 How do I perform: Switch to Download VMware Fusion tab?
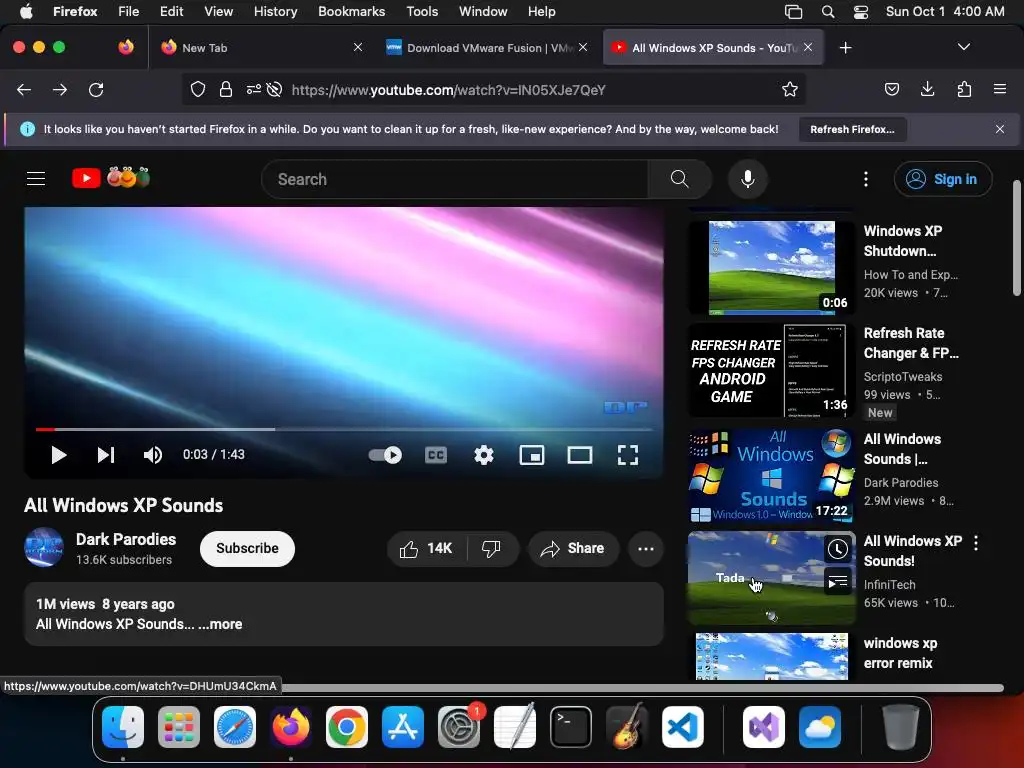point(487,48)
